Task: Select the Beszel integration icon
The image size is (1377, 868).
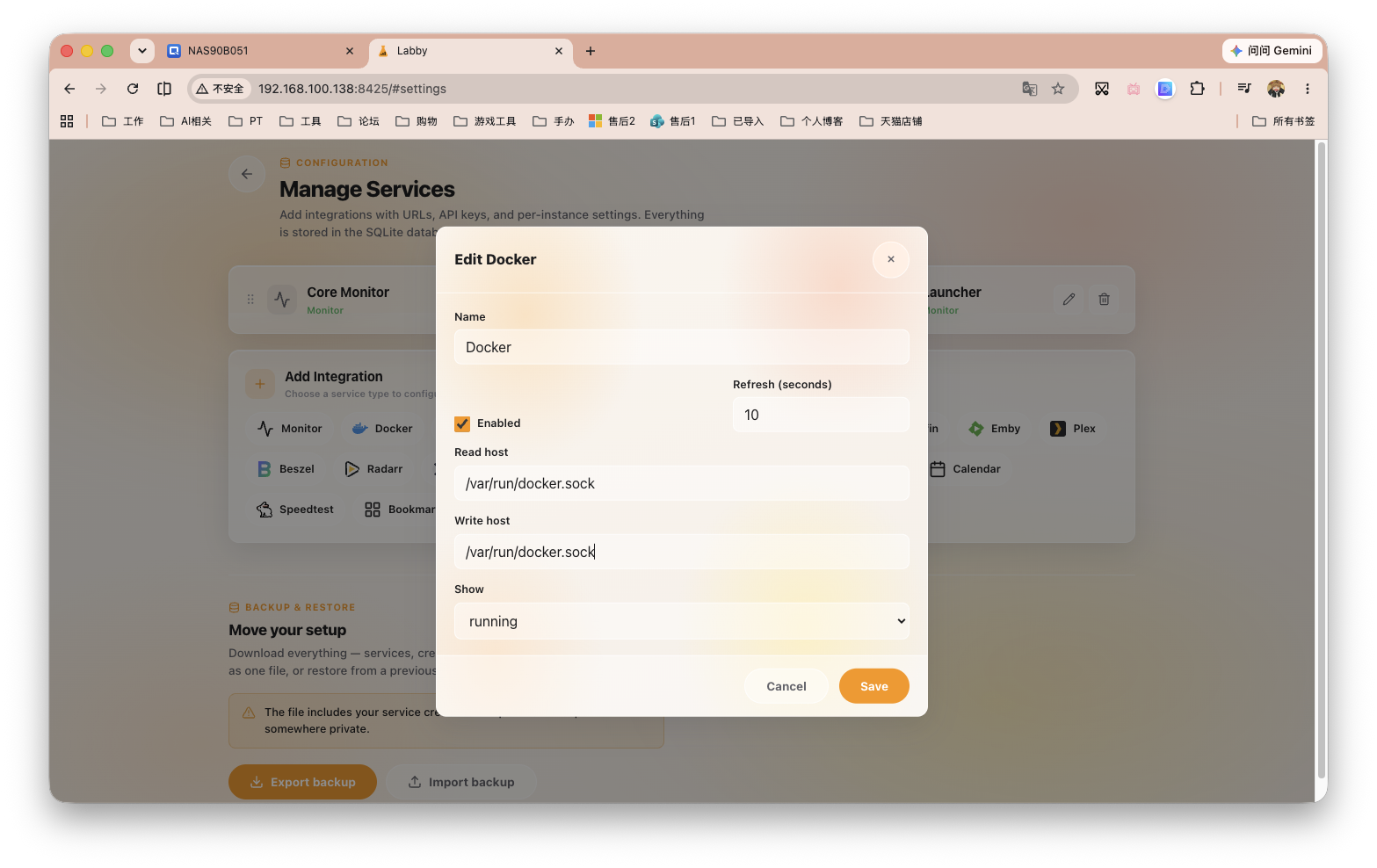Action: (x=264, y=469)
